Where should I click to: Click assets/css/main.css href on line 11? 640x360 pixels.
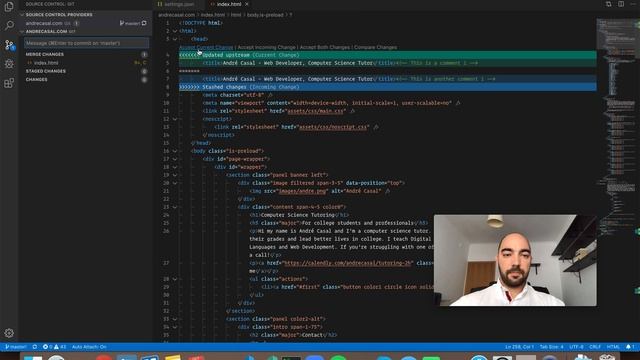point(316,111)
